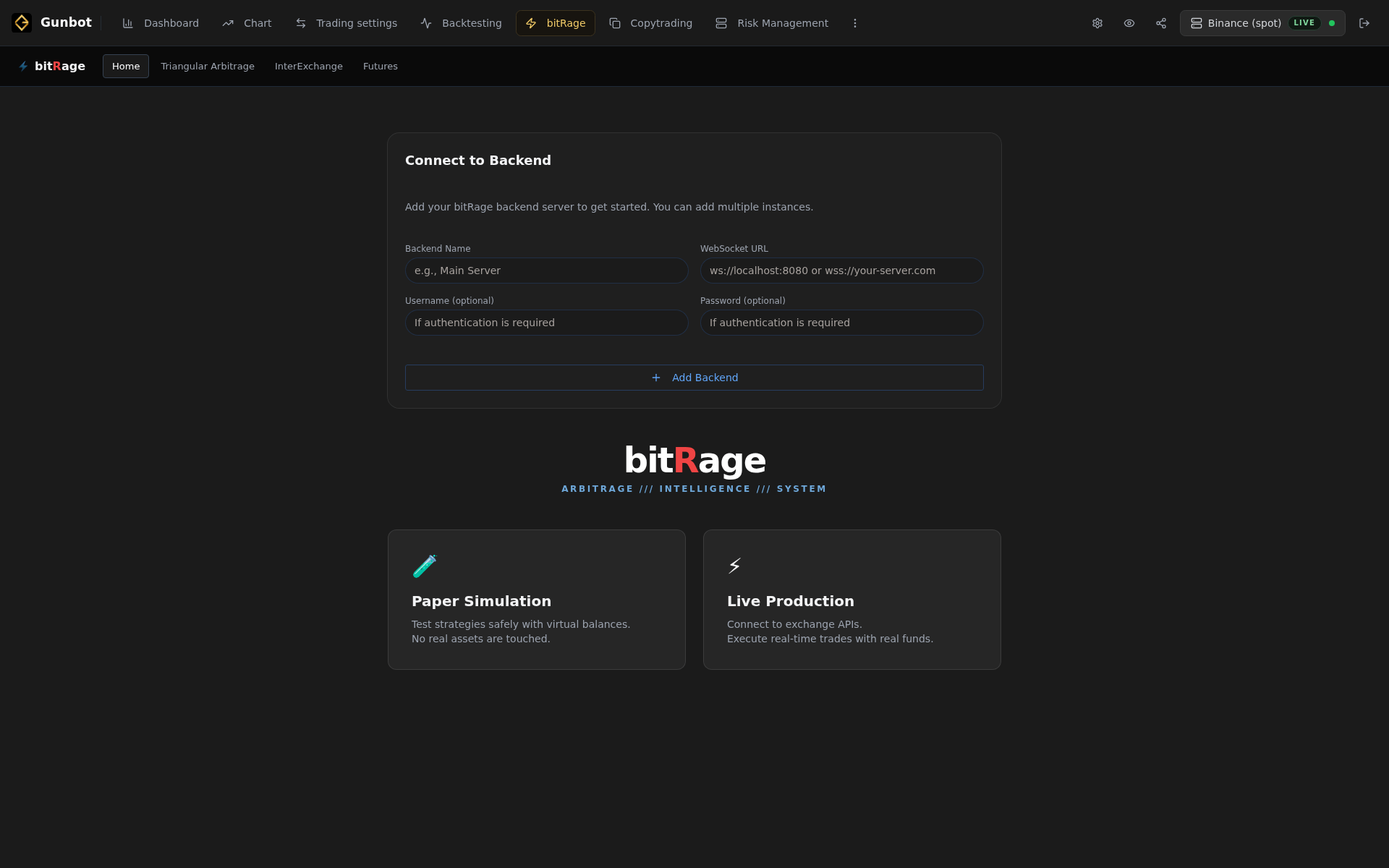Click the large bitRage title logo
The width and height of the screenshot is (1389, 868).
(x=694, y=461)
